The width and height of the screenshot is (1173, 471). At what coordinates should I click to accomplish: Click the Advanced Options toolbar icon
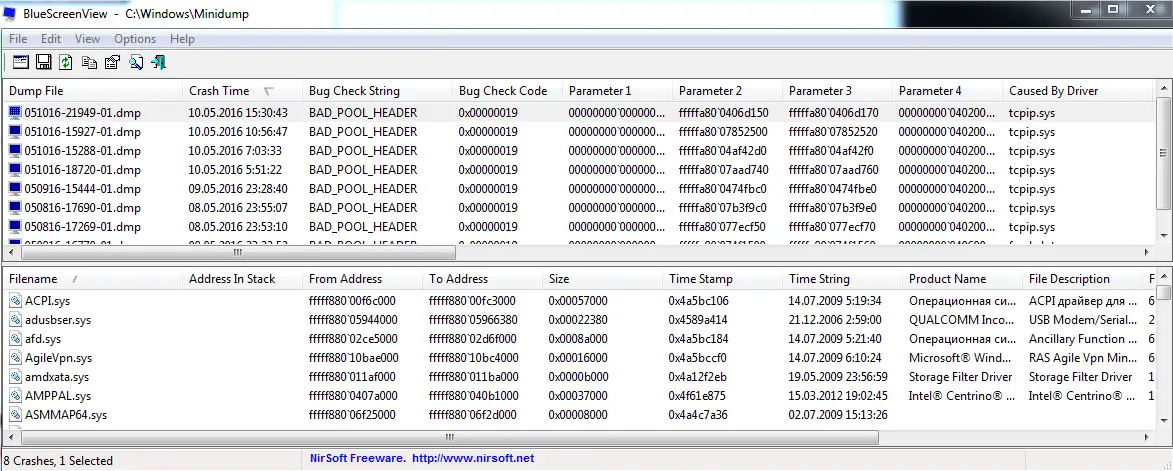(20, 62)
